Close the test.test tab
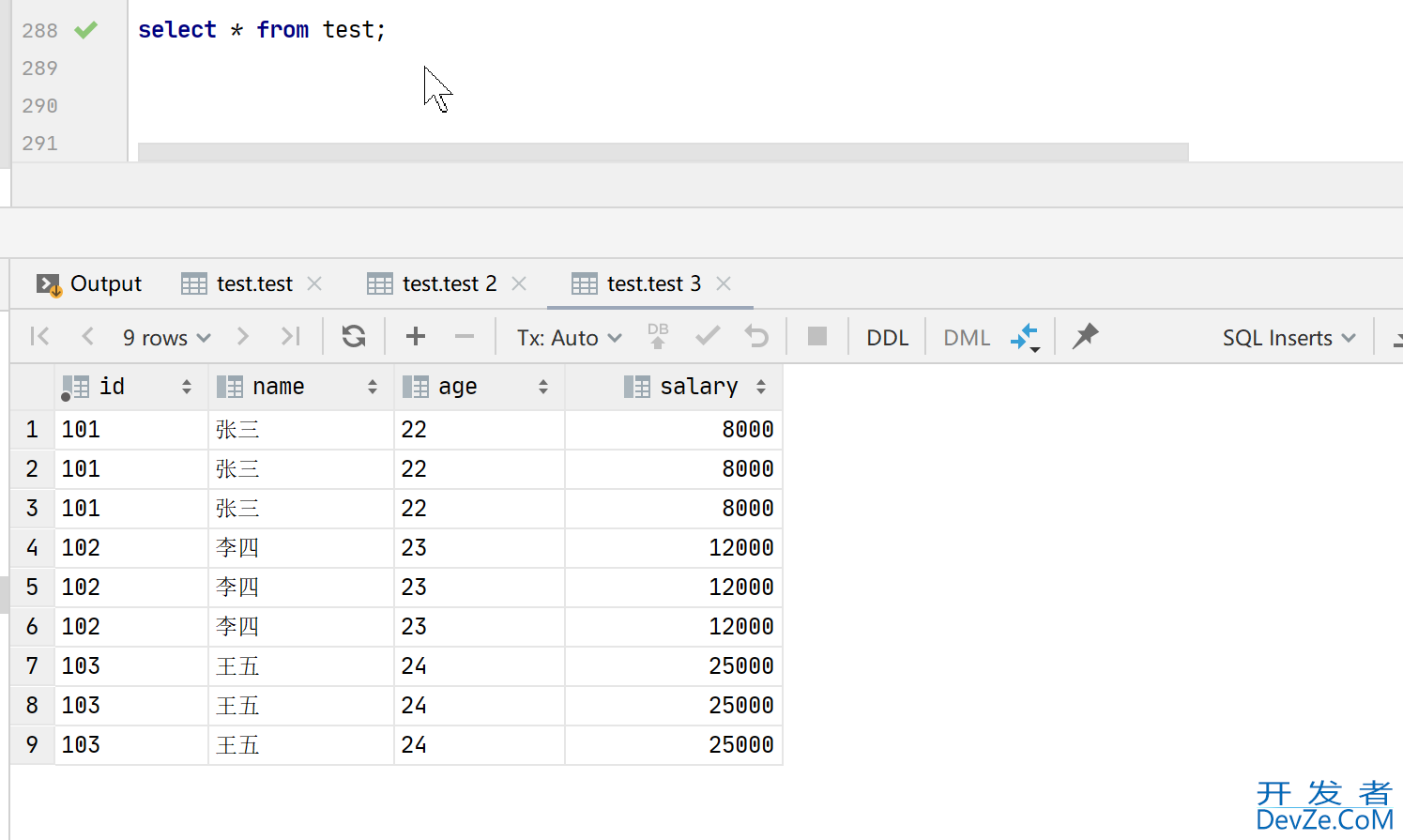1403x840 pixels. (314, 283)
